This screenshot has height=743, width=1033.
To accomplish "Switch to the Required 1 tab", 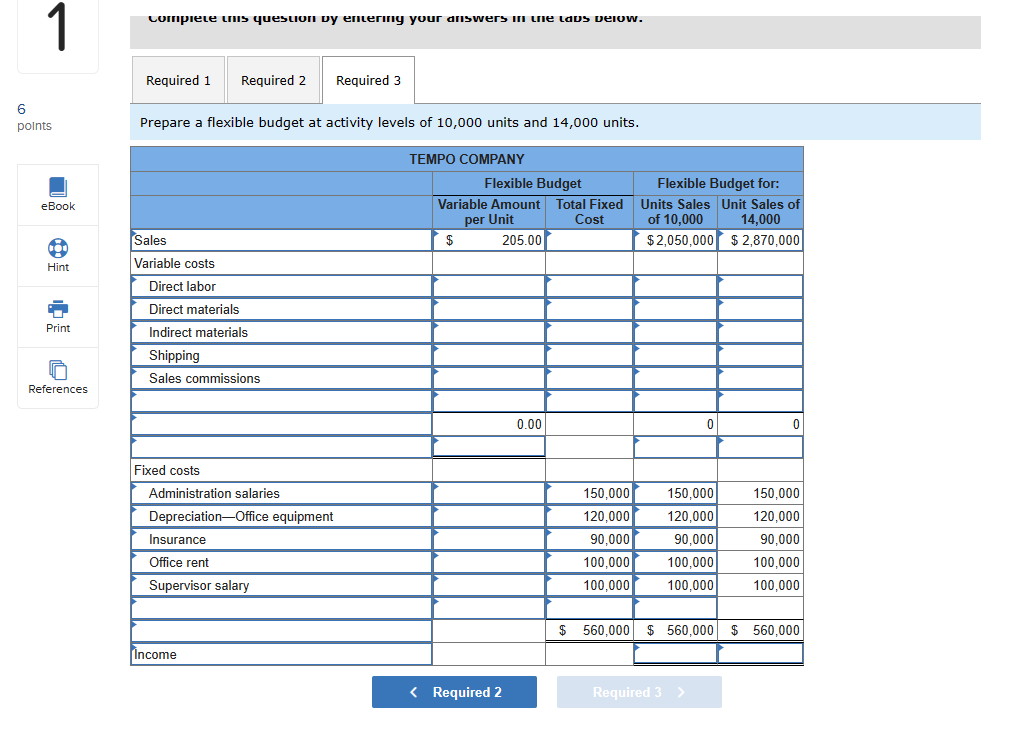I will click(178, 80).
